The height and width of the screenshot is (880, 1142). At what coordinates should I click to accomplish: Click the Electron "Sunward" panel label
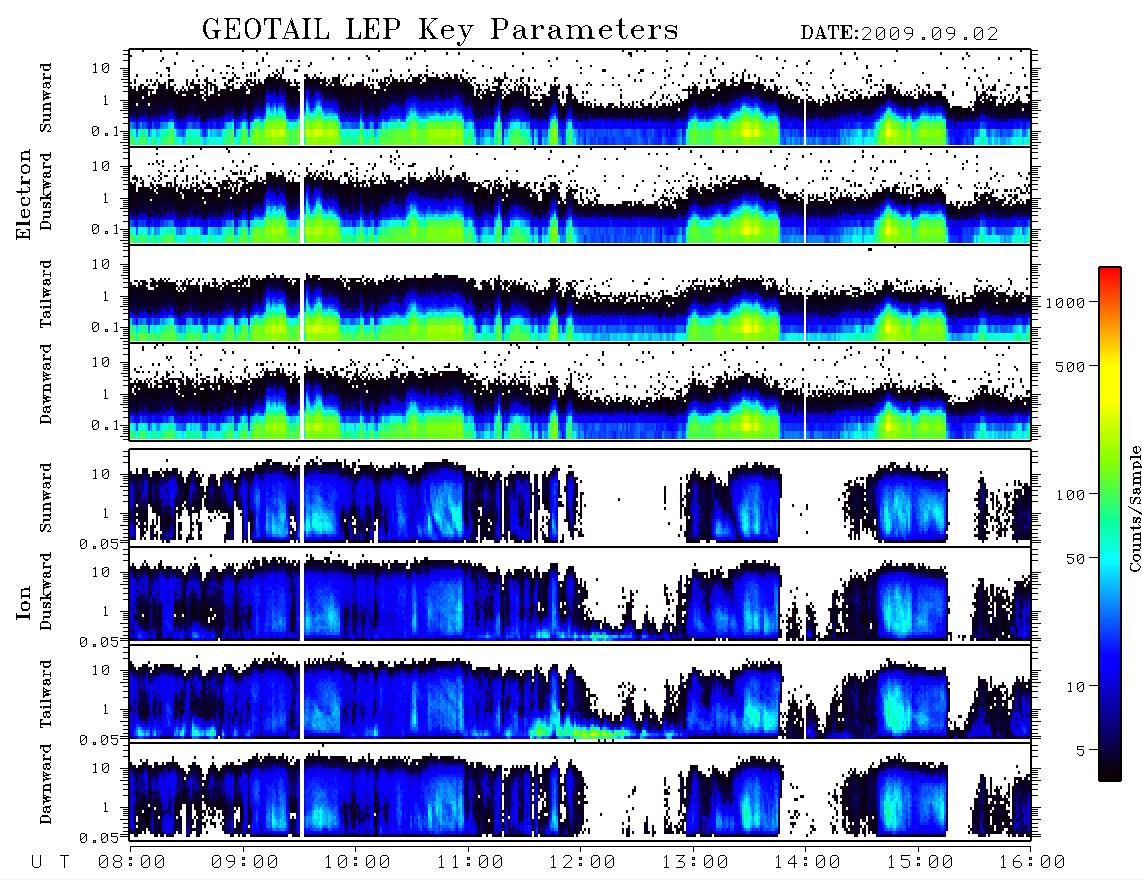click(46, 98)
